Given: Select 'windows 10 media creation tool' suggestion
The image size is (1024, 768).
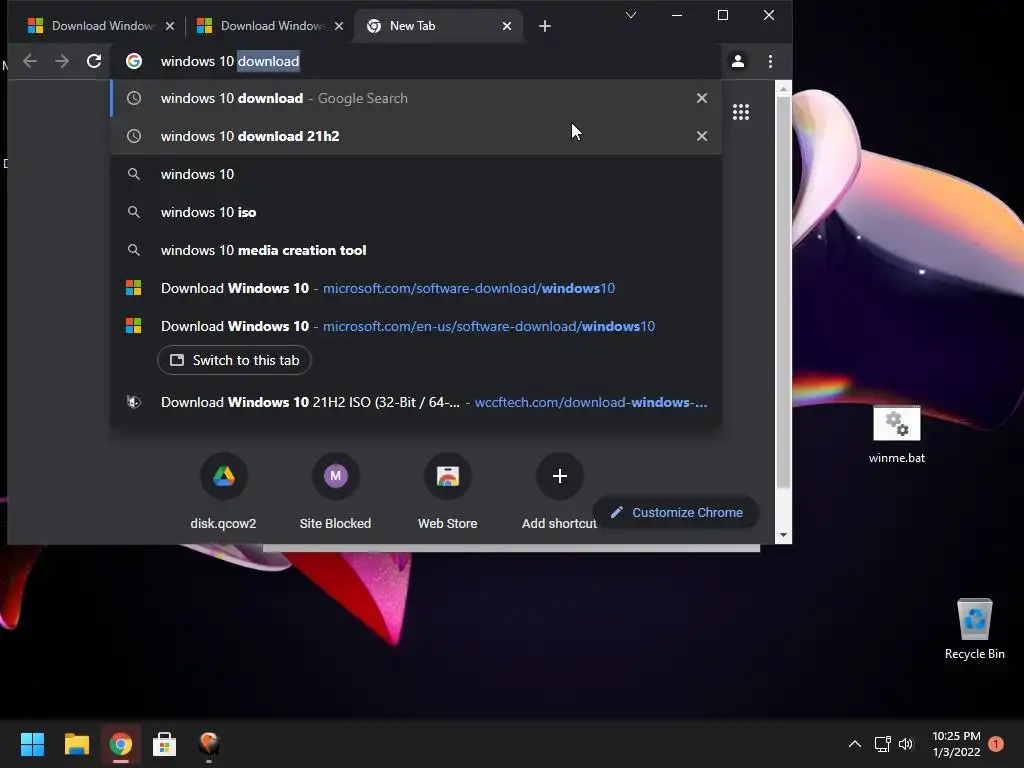Looking at the screenshot, I should click(x=416, y=250).
